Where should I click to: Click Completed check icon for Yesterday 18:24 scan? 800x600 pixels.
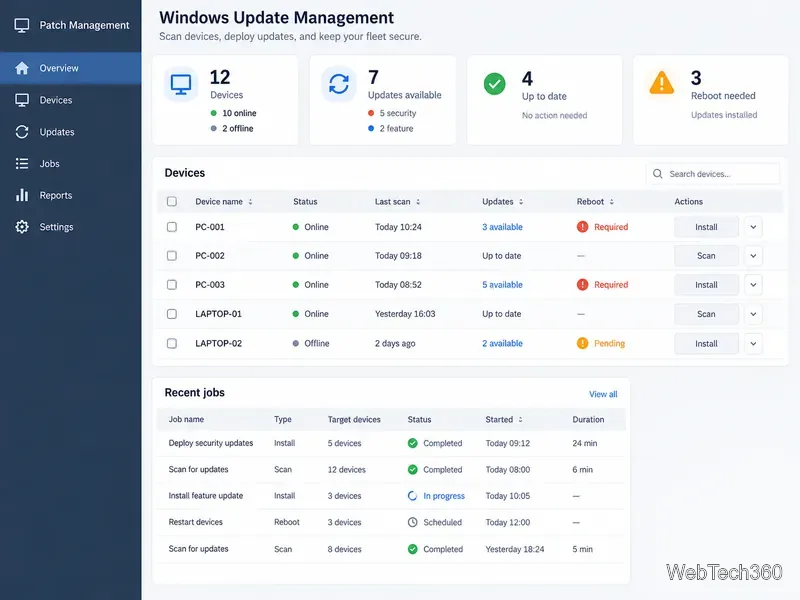412,549
